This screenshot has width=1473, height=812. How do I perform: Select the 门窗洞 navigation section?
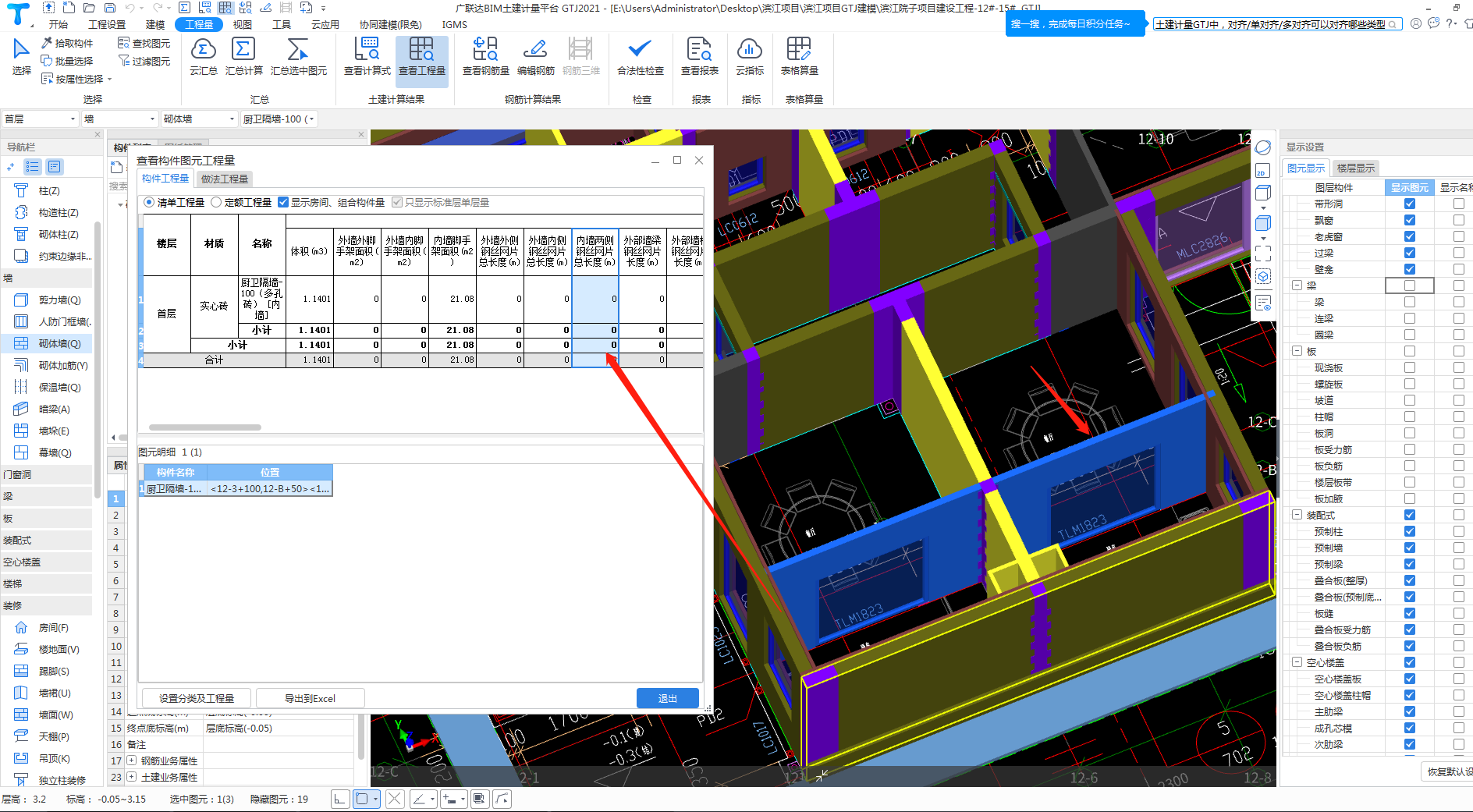47,474
